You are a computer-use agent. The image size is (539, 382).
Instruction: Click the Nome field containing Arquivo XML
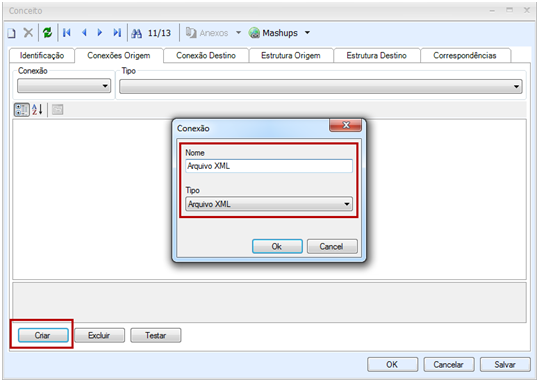coord(269,166)
